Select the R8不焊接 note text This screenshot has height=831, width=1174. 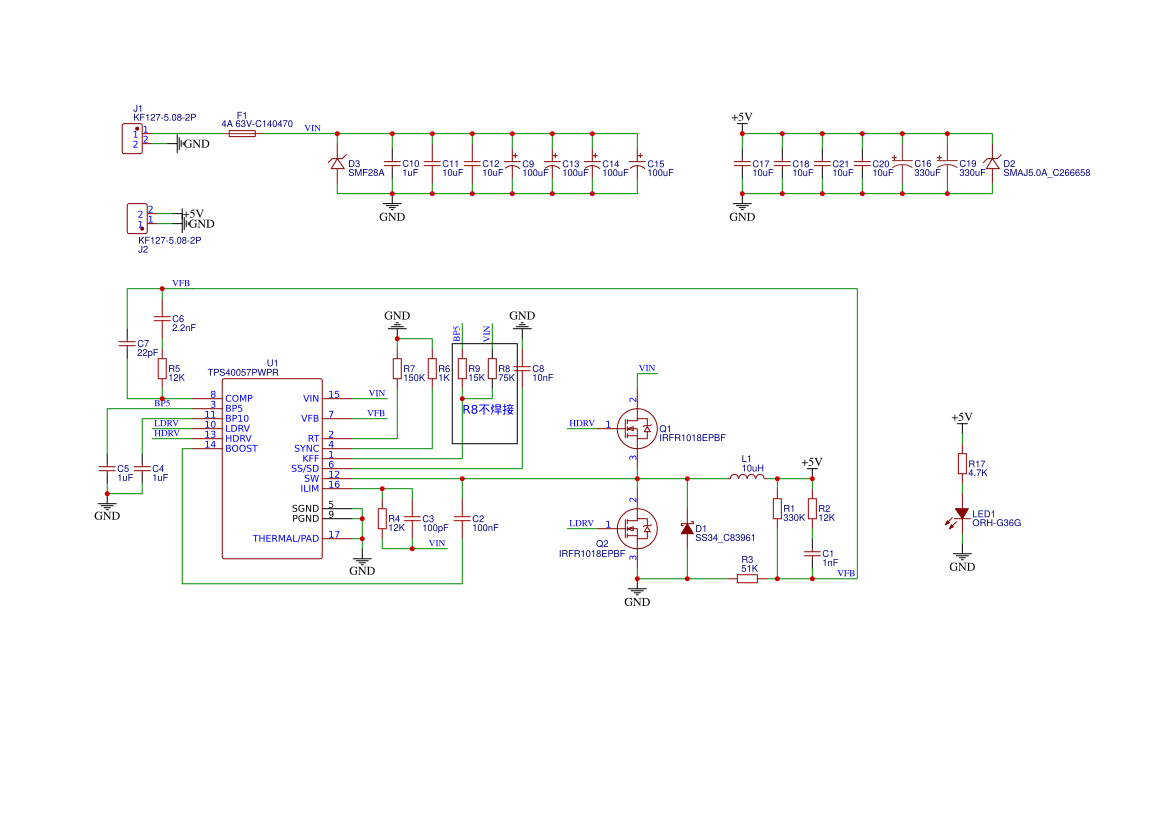click(x=488, y=410)
